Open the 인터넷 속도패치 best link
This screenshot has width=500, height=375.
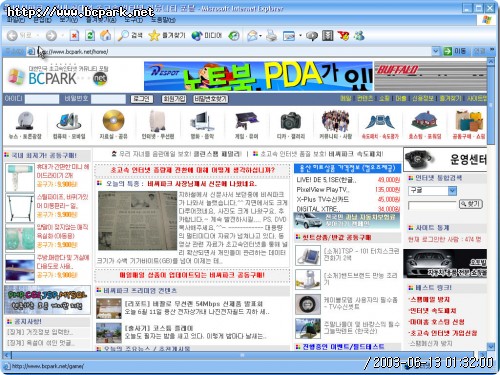click(x=433, y=311)
